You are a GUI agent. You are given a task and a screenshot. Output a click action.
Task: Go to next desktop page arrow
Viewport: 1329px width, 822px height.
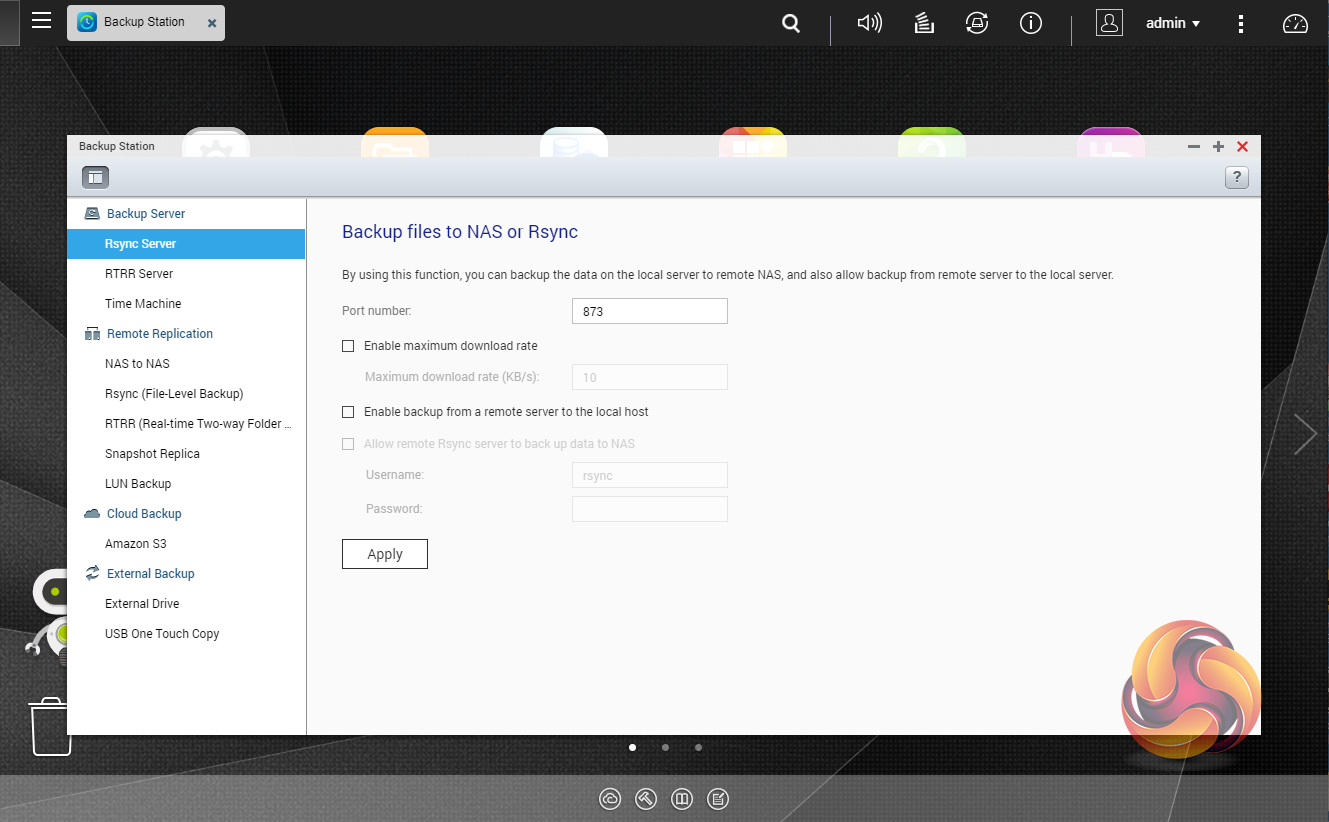[x=1304, y=434]
